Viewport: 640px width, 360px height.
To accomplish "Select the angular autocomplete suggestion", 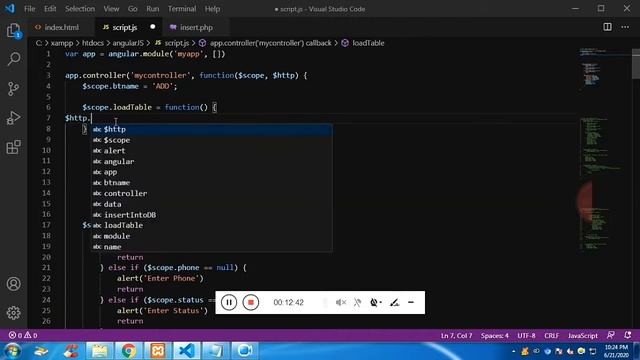I will tap(211, 161).
